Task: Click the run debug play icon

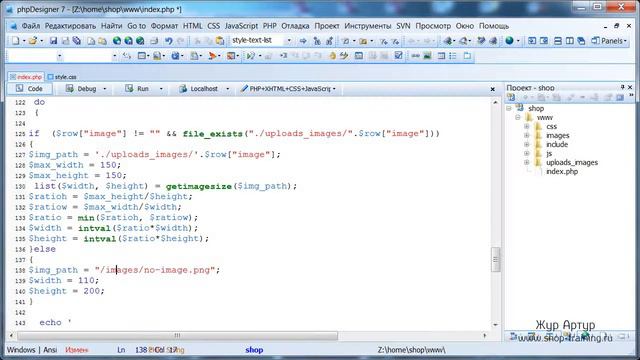Action: coord(250,56)
